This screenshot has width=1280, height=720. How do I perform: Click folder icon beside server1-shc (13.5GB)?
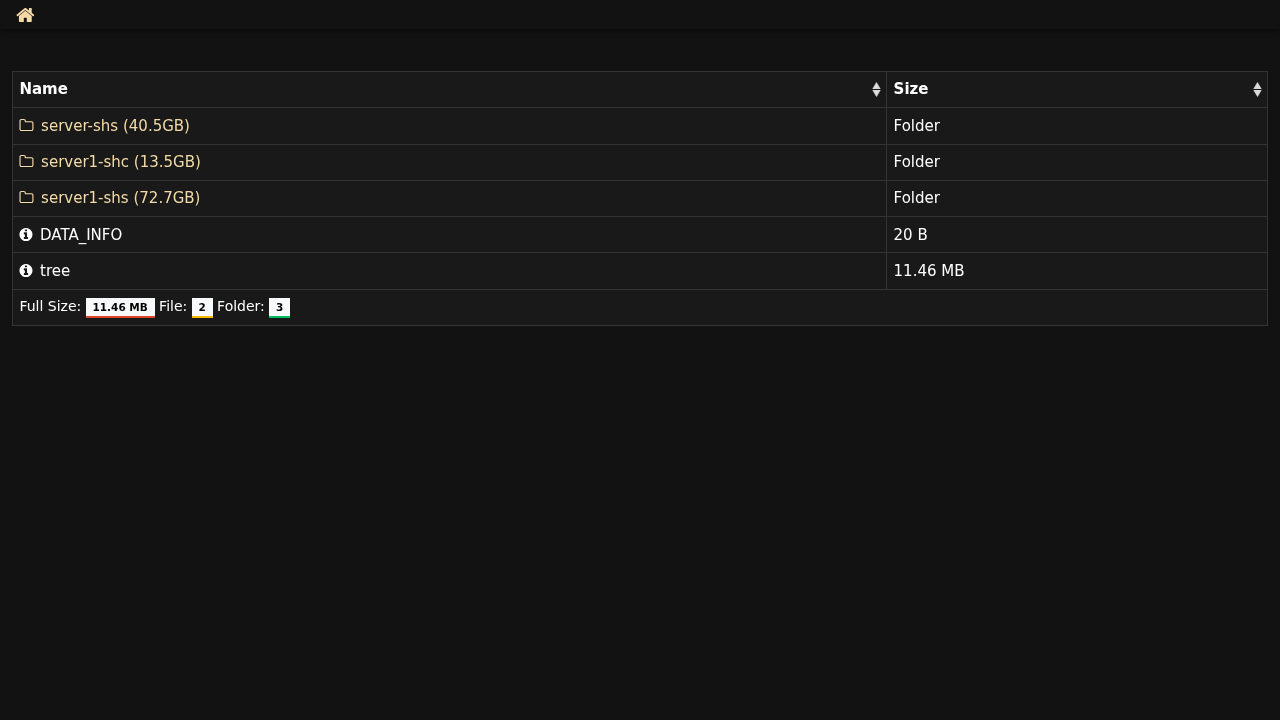[27, 162]
